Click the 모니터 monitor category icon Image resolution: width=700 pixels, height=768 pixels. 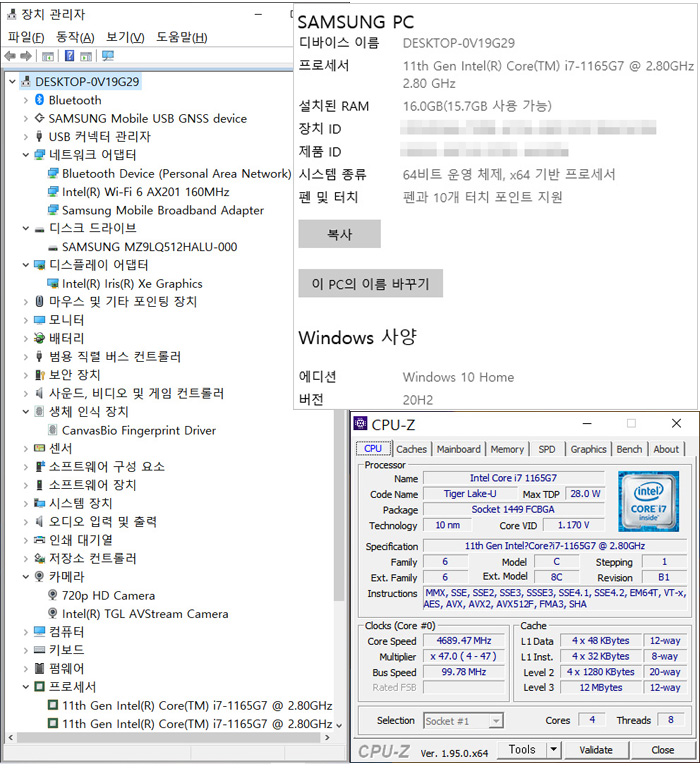(40, 320)
